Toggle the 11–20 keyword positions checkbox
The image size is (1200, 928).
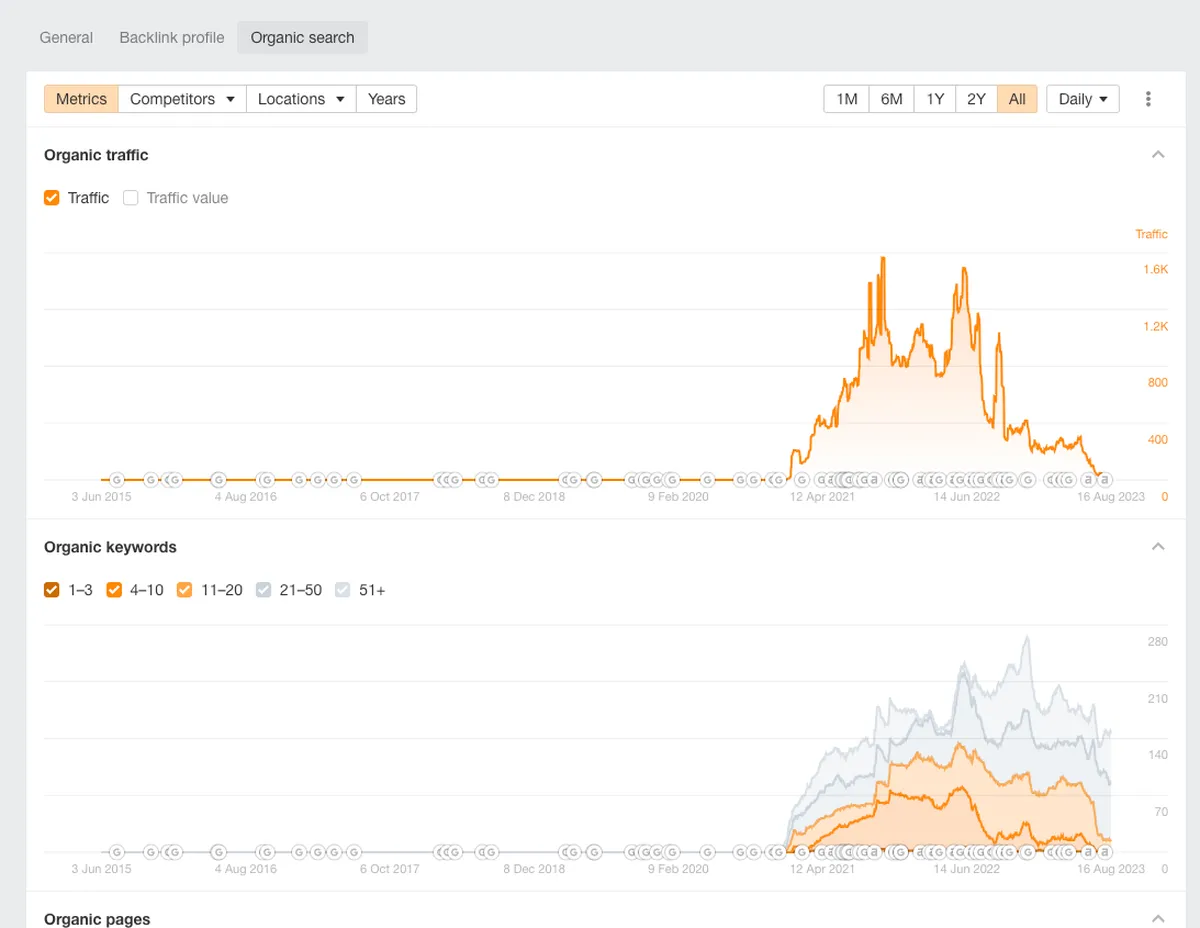coord(184,590)
